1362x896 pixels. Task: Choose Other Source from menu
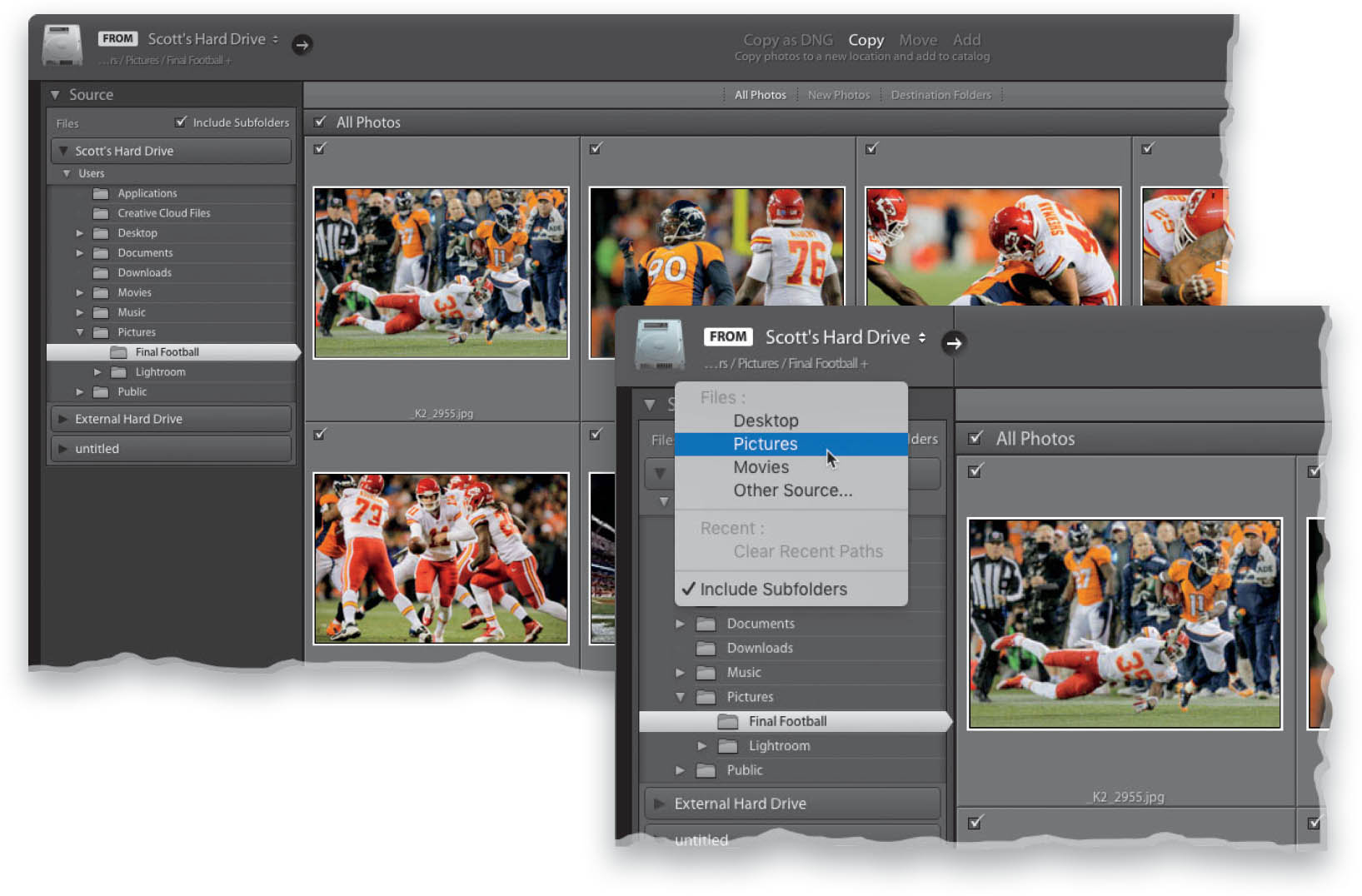(x=793, y=490)
